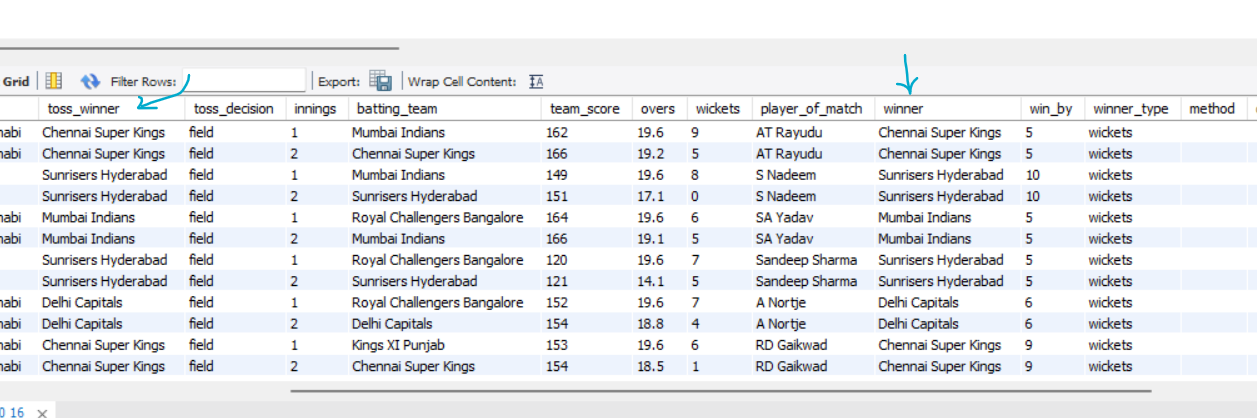Focus the Filter Rows input field
1257x418 pixels.
point(245,81)
